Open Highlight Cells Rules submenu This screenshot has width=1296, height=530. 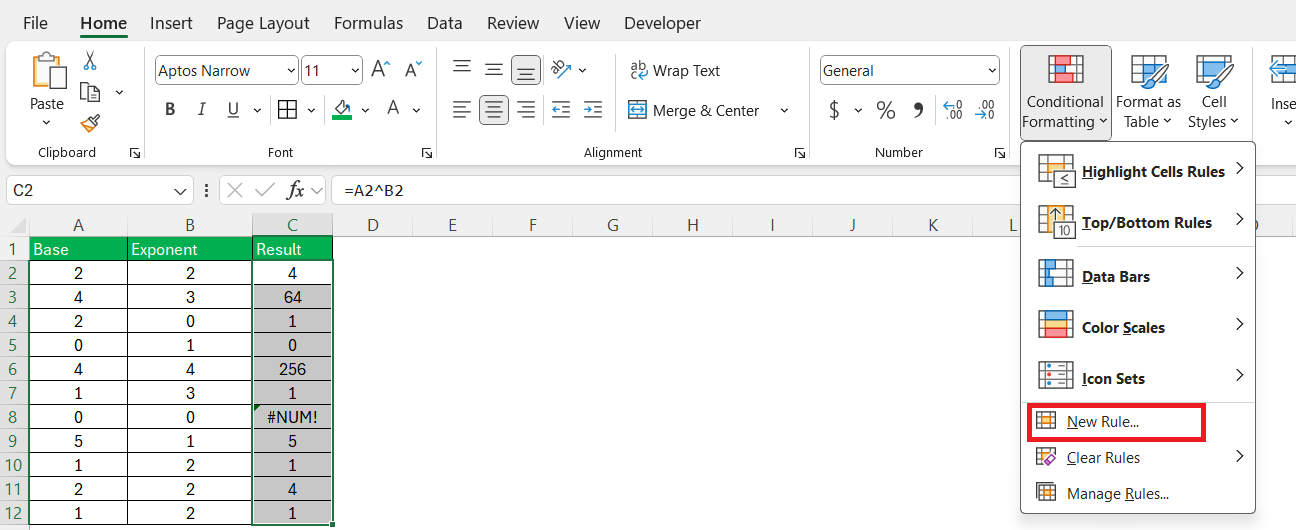click(1138, 171)
